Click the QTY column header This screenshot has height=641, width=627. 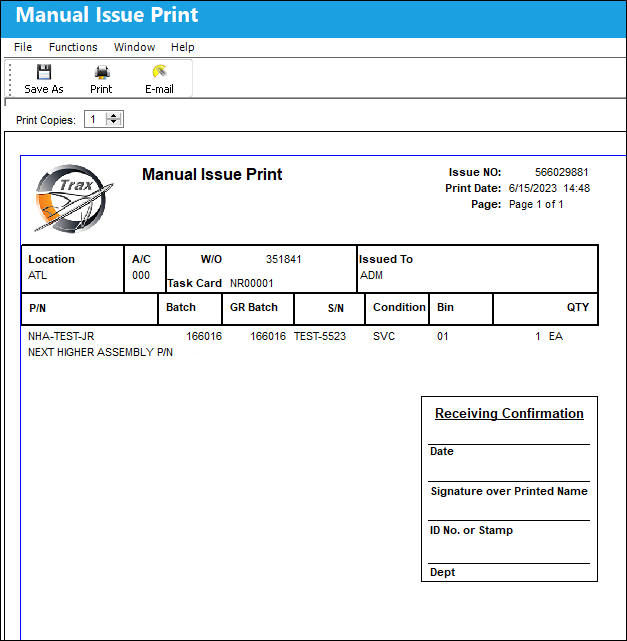click(578, 307)
